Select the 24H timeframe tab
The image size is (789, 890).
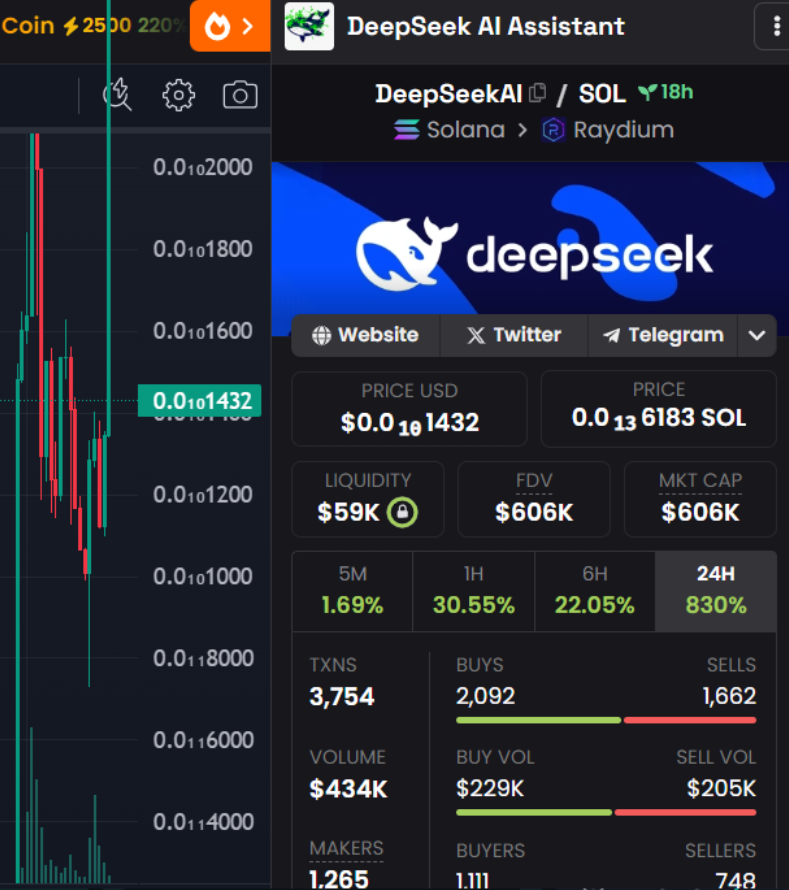tap(716, 591)
